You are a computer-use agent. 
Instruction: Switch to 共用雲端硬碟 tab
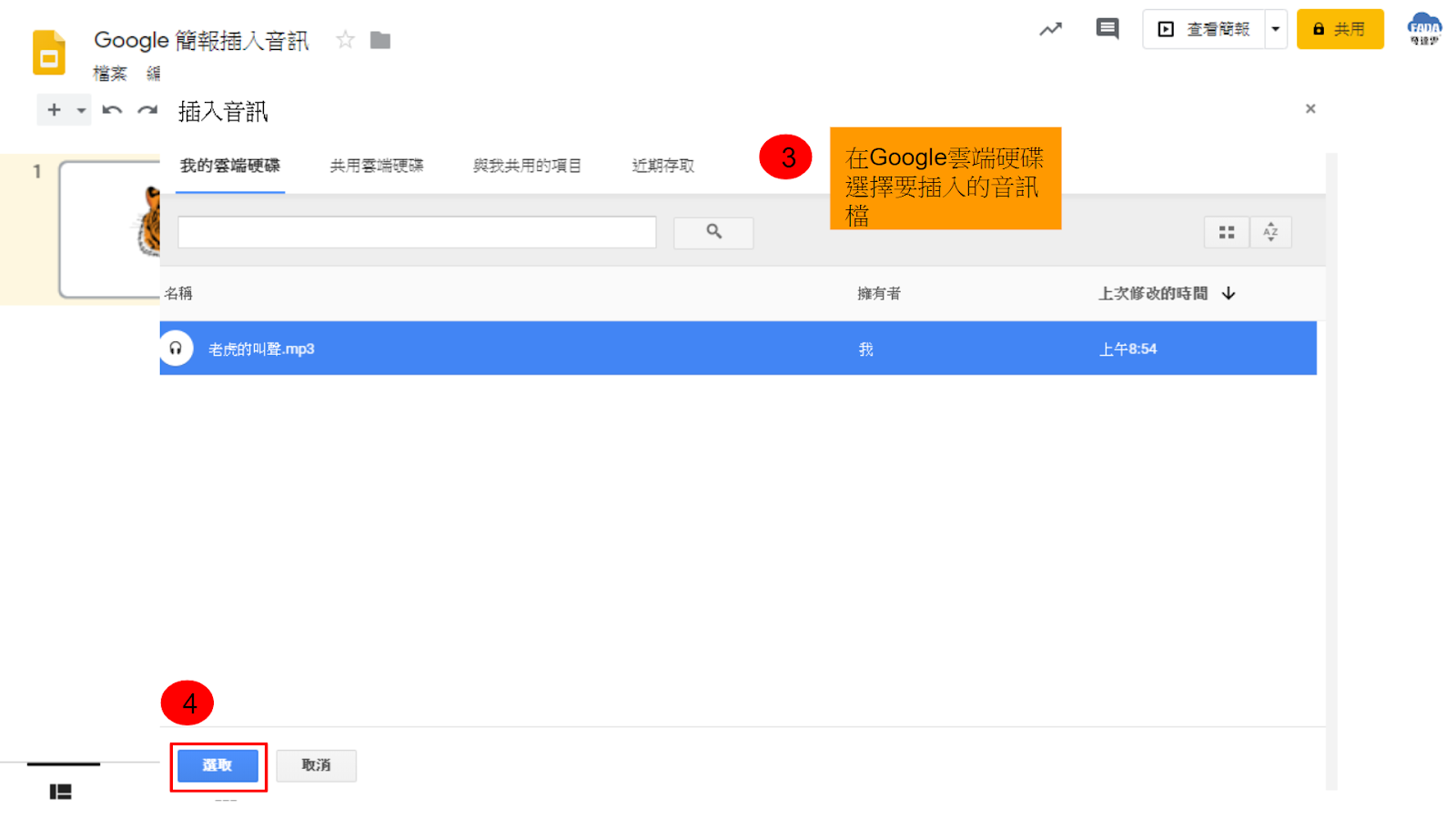click(x=377, y=166)
